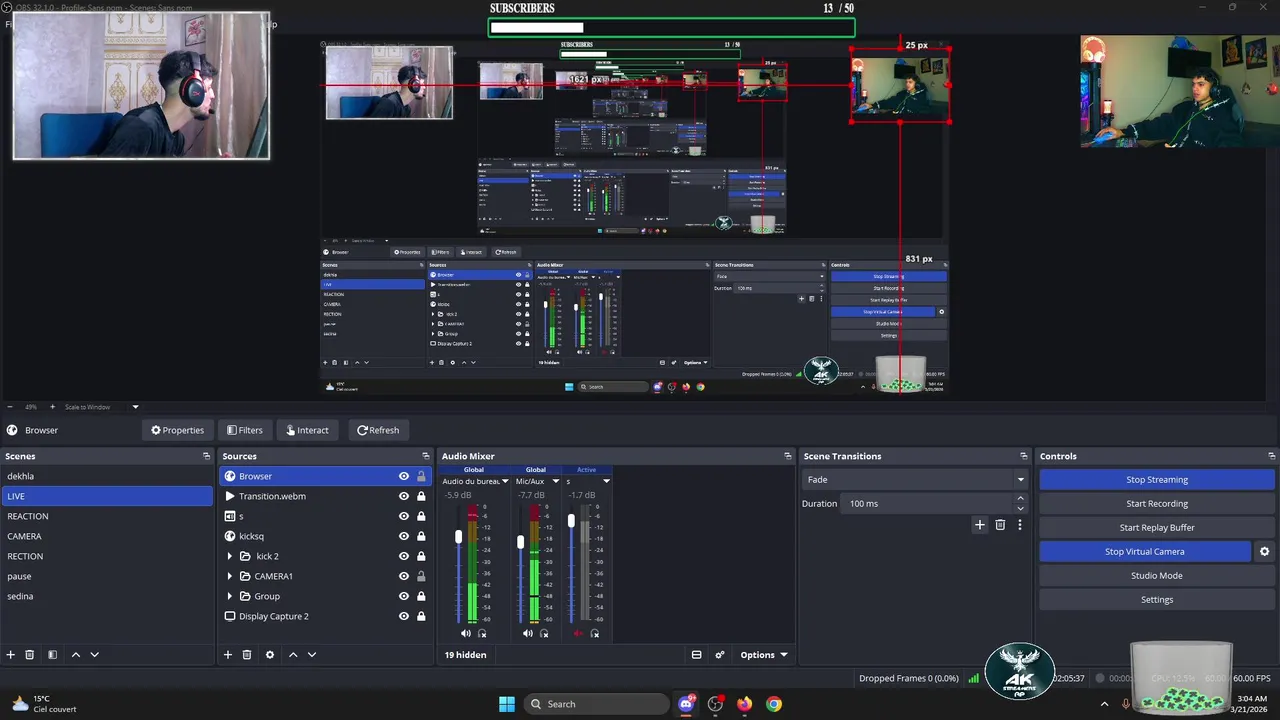Screen dimensions: 1280x720
Task: Open the Fade transition dropdown
Action: tap(914, 480)
